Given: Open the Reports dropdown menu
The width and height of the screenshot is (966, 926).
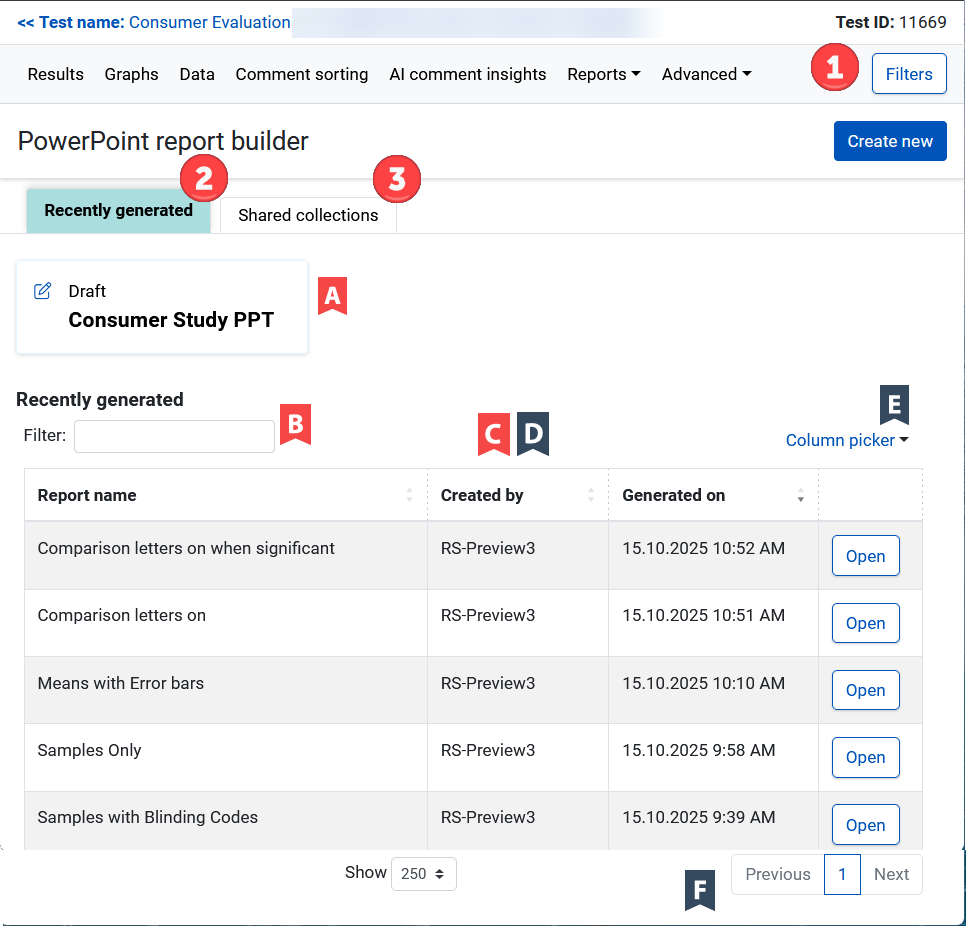Looking at the screenshot, I should 603,74.
